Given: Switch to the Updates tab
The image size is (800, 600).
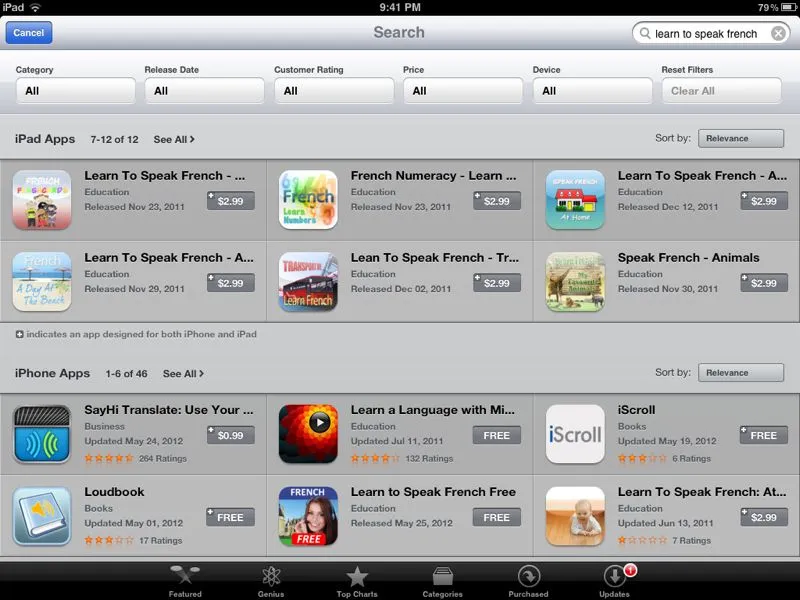Looking at the screenshot, I should point(615,582).
